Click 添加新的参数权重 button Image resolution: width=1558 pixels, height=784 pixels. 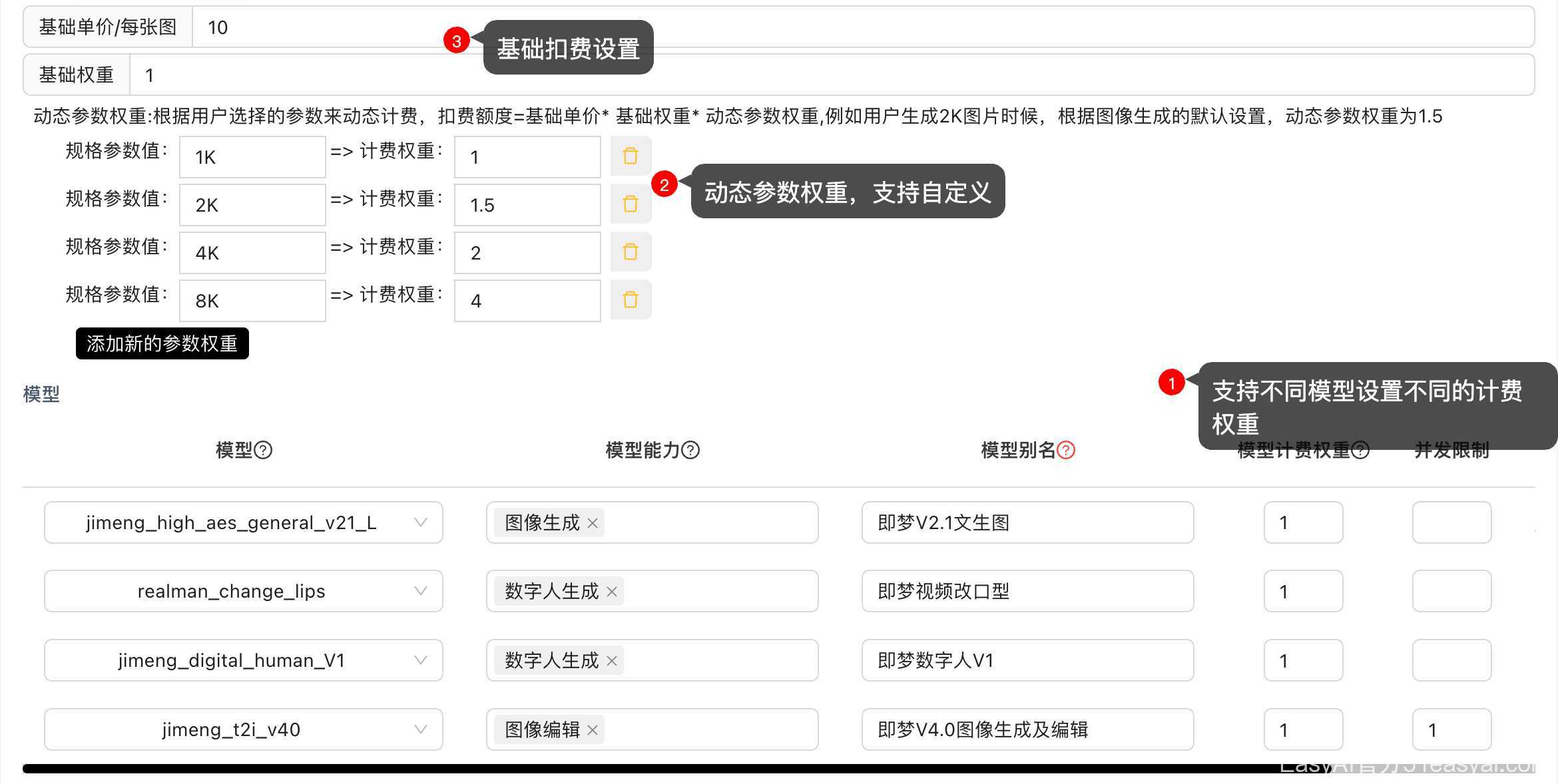point(162,343)
